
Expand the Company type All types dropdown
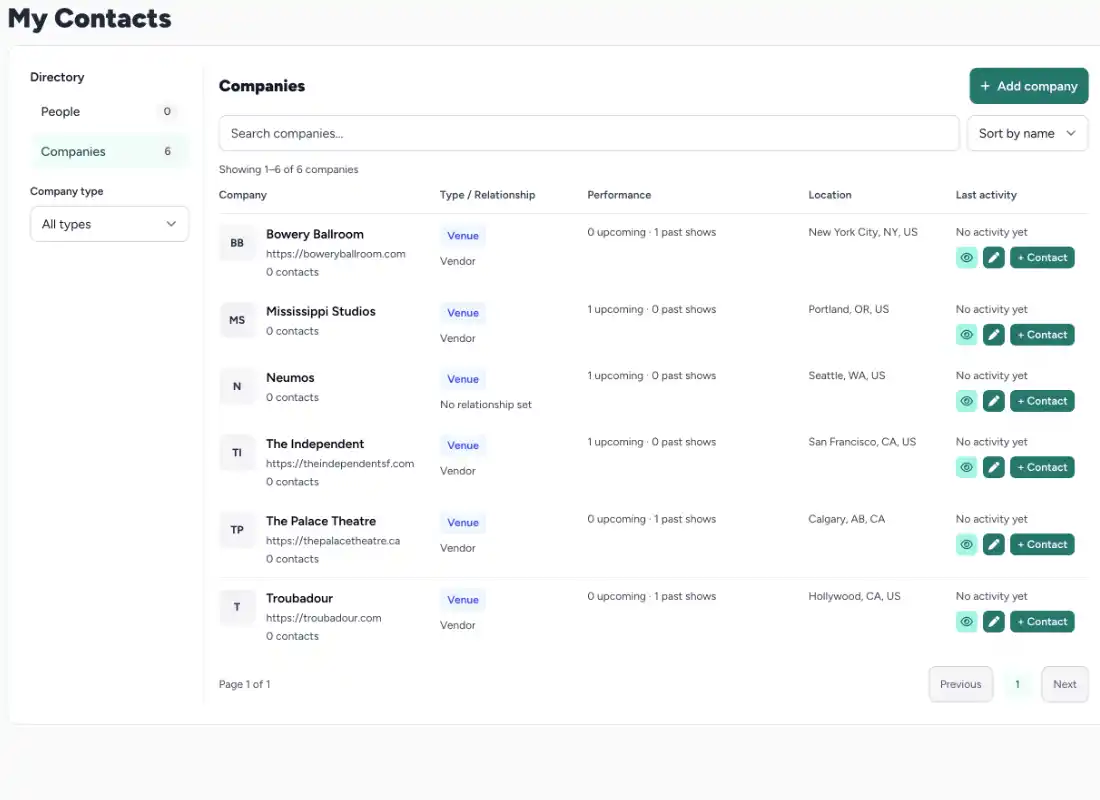[109, 224]
